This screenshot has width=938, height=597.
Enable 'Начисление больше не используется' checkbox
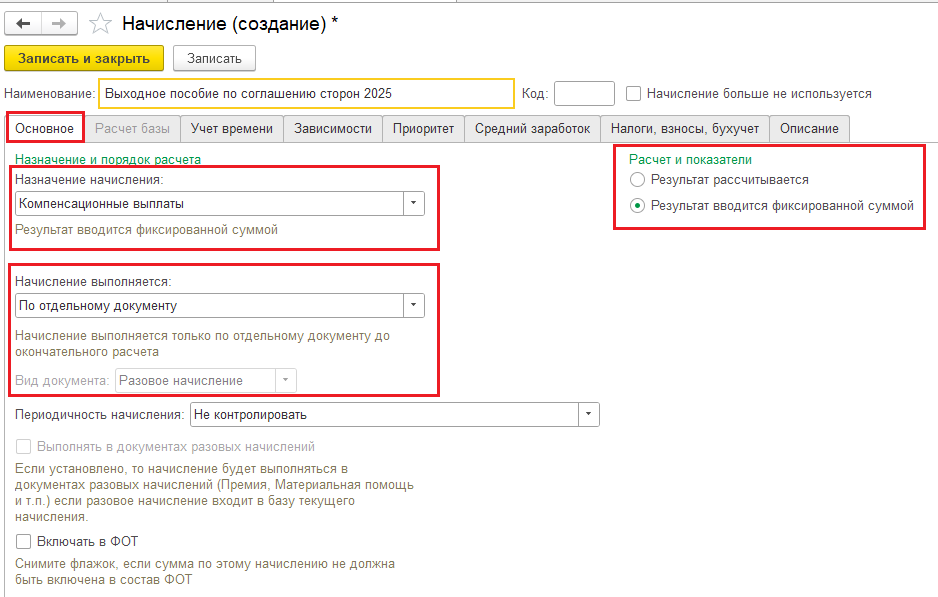pos(633,93)
